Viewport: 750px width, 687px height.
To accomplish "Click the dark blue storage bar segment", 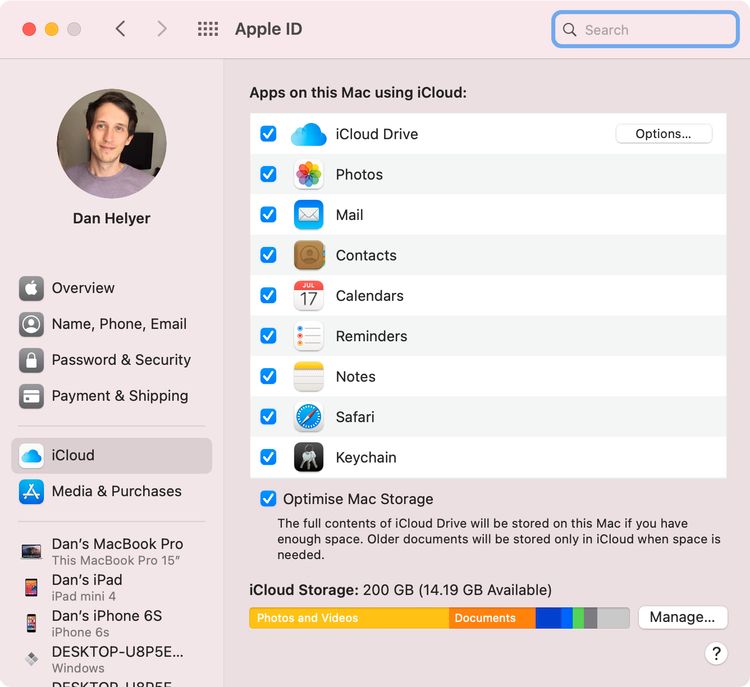I will (x=548, y=618).
